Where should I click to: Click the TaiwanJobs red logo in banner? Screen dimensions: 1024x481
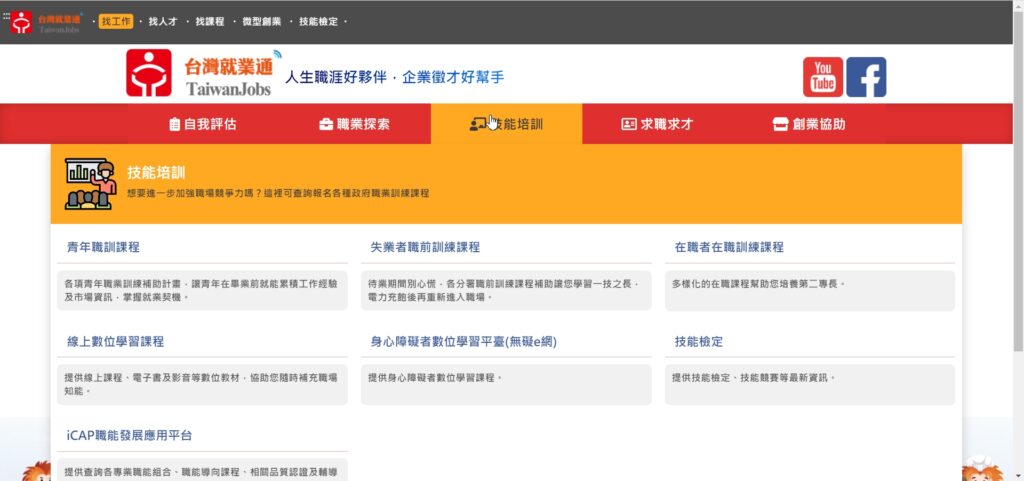coord(148,73)
